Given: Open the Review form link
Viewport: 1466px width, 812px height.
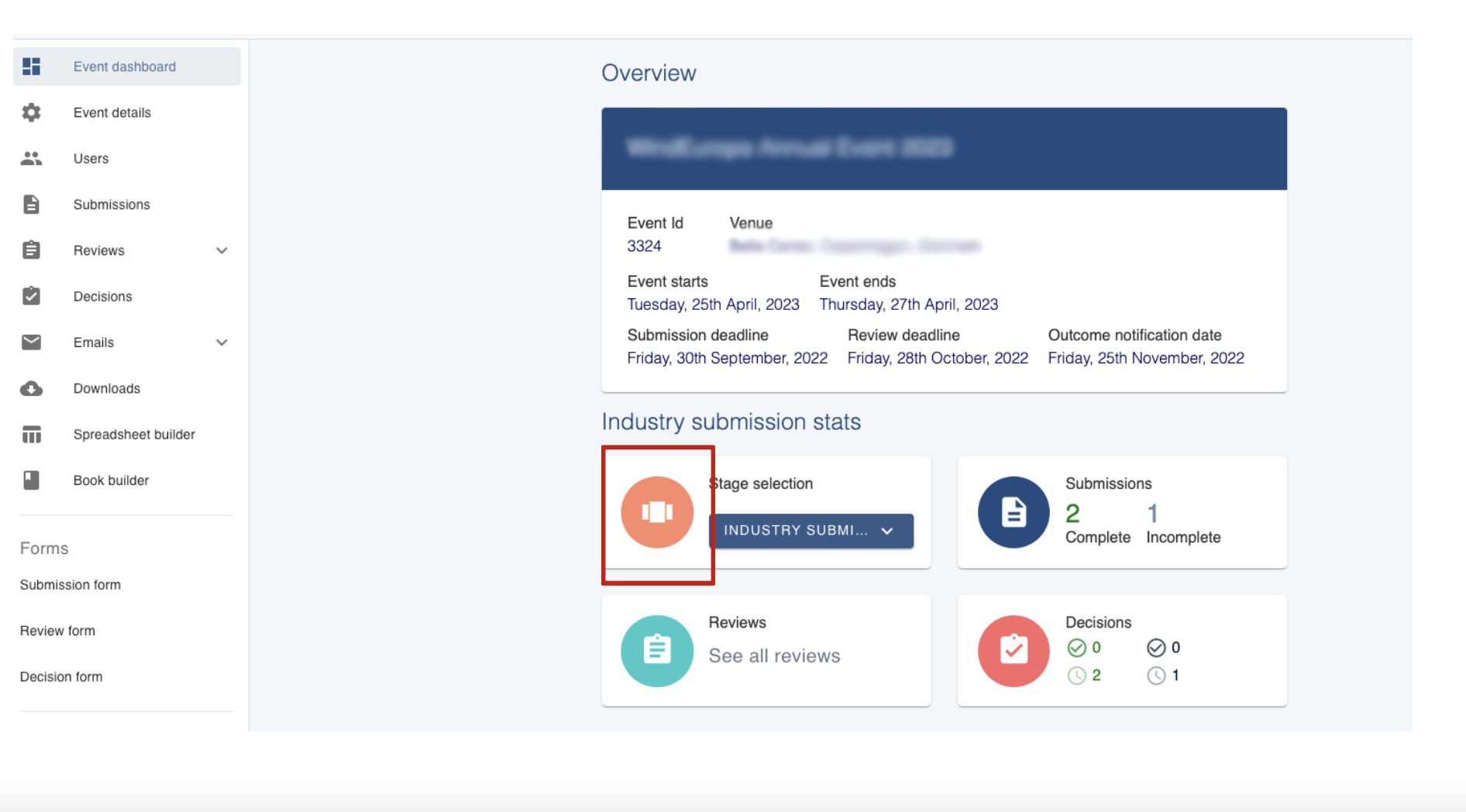Looking at the screenshot, I should pos(57,631).
